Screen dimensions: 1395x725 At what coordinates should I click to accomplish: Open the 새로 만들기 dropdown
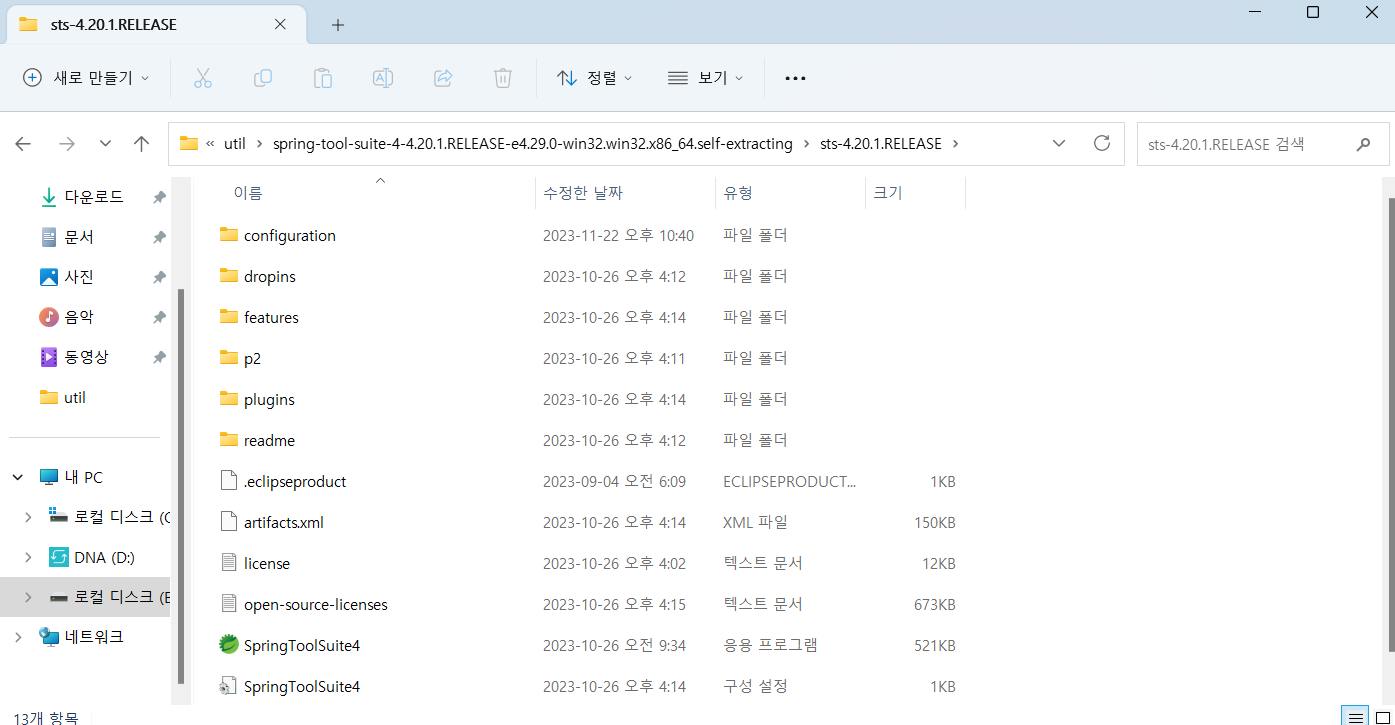(x=86, y=78)
